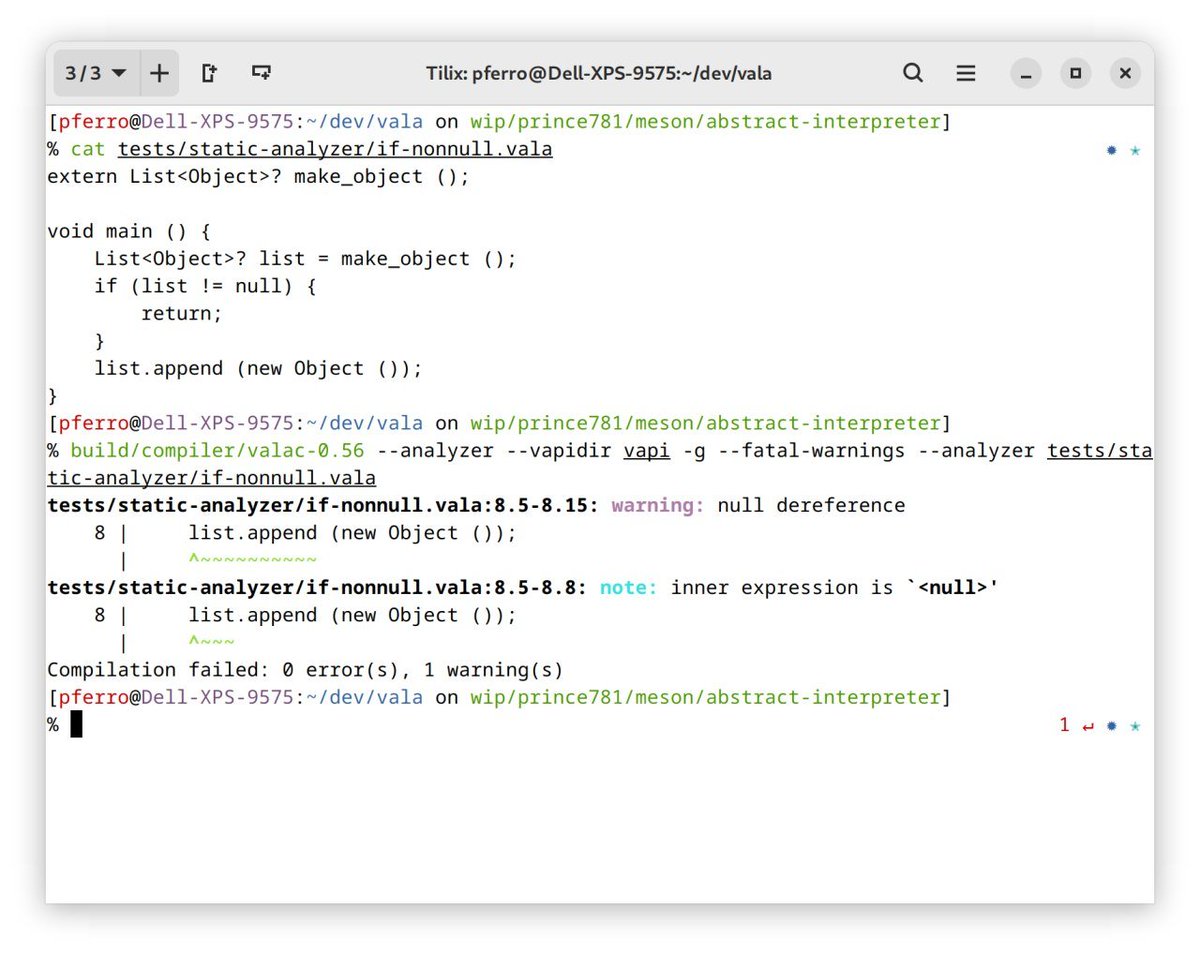This screenshot has width=1200, height=953.
Task: Maximize the Tilix window
Action: coord(1076,73)
